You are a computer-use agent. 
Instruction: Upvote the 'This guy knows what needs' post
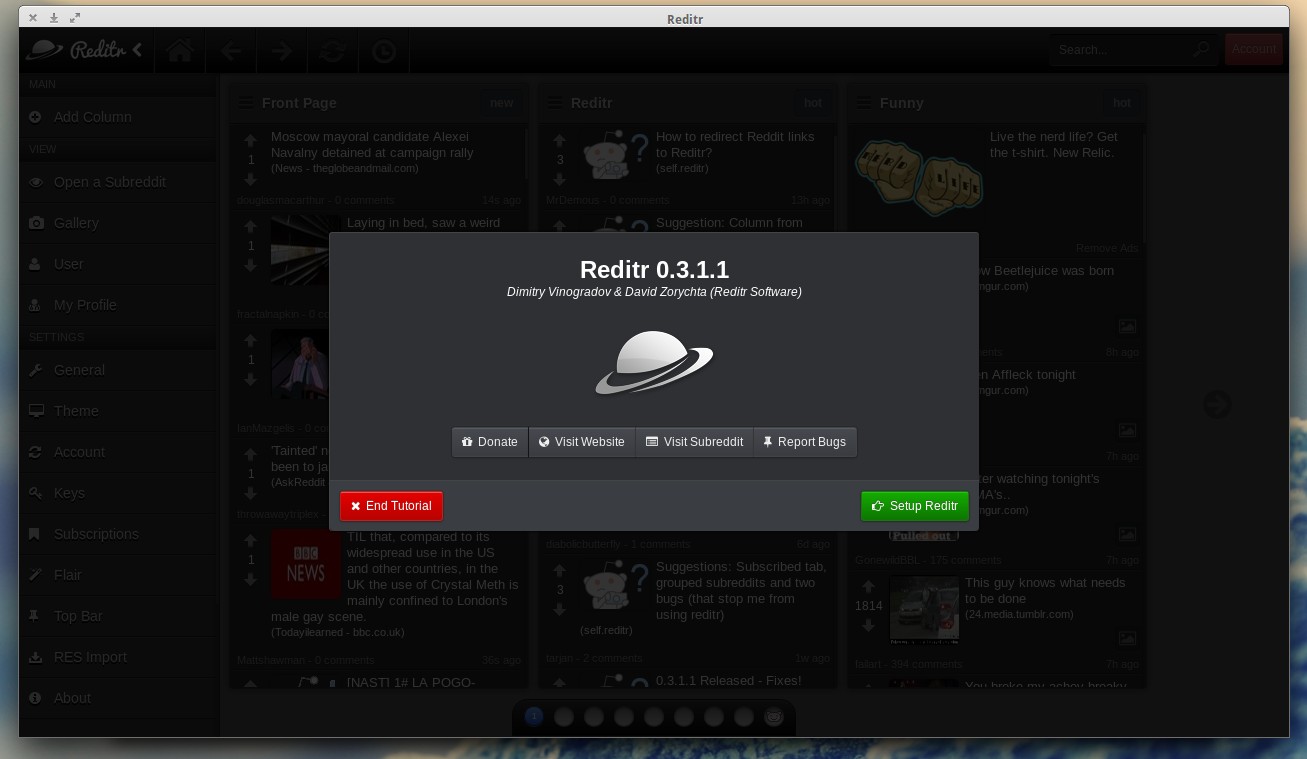click(x=868, y=587)
